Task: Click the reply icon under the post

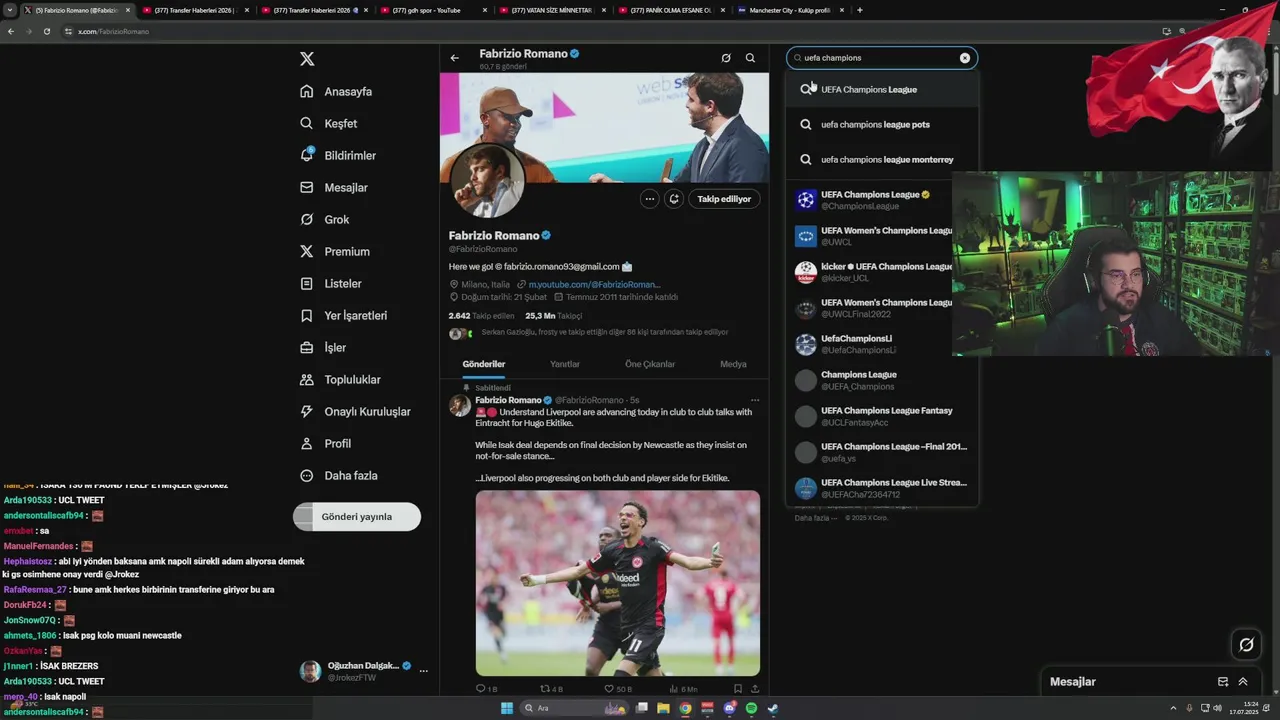Action: (x=480, y=689)
